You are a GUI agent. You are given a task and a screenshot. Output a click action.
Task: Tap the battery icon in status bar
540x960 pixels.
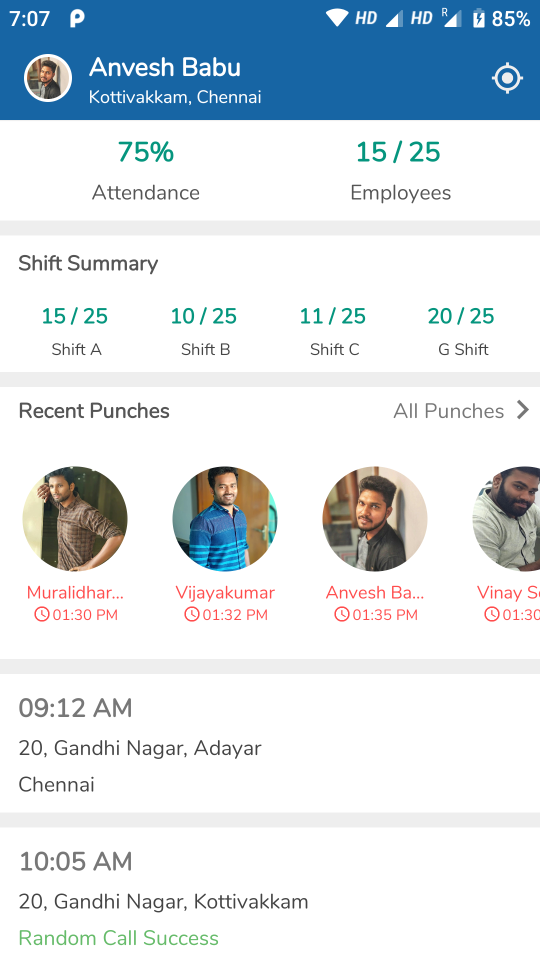(478, 18)
